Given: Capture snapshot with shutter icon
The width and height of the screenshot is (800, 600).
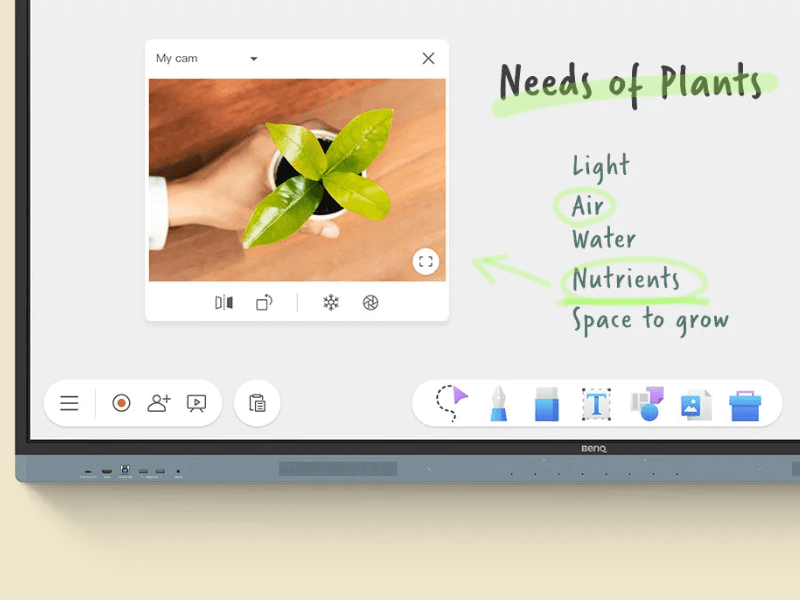Looking at the screenshot, I should (370, 303).
